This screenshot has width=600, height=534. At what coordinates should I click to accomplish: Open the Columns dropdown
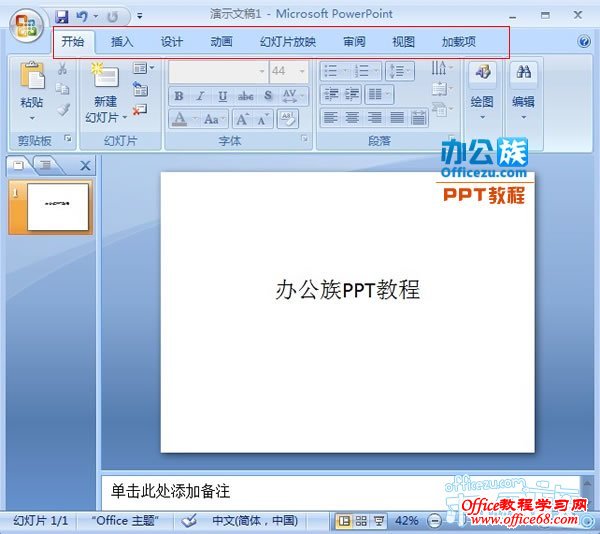pyautogui.click(x=379, y=94)
